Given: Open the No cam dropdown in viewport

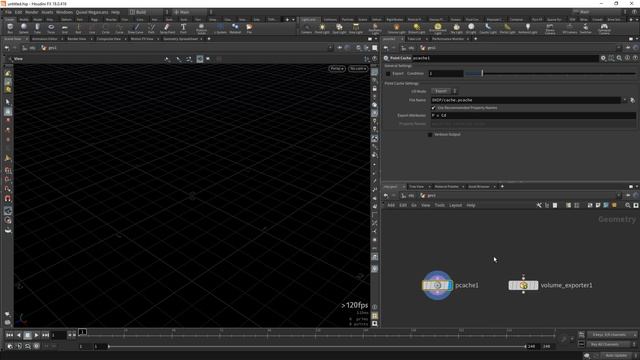Looking at the screenshot, I should pos(358,69).
